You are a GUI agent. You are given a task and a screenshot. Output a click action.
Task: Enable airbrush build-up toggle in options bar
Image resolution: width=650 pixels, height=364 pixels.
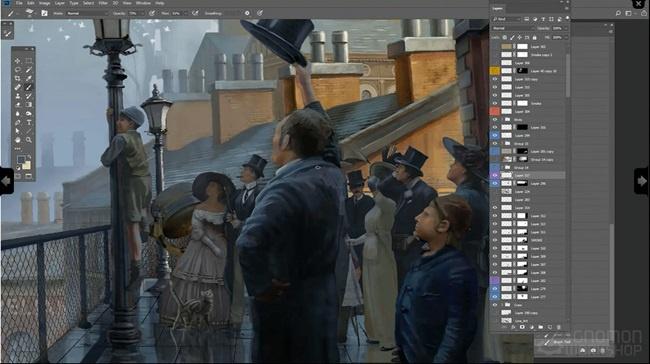tap(195, 13)
